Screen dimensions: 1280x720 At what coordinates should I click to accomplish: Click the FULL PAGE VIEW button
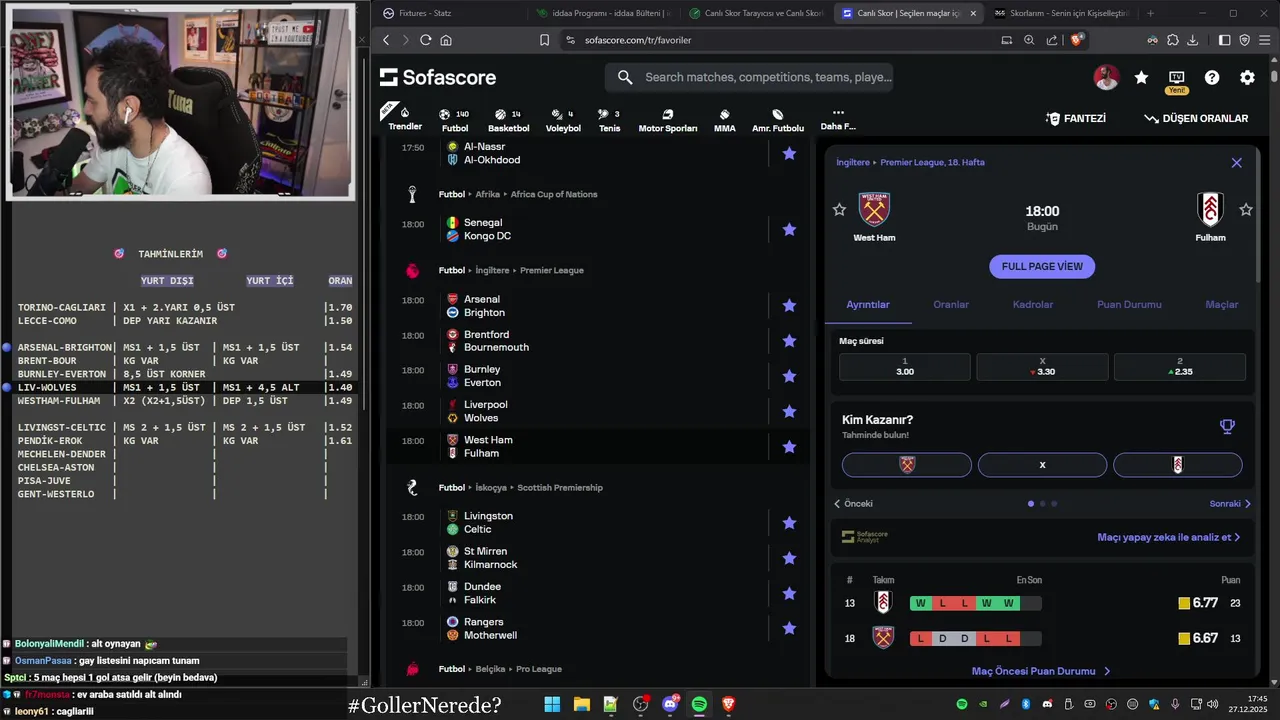tap(1042, 266)
